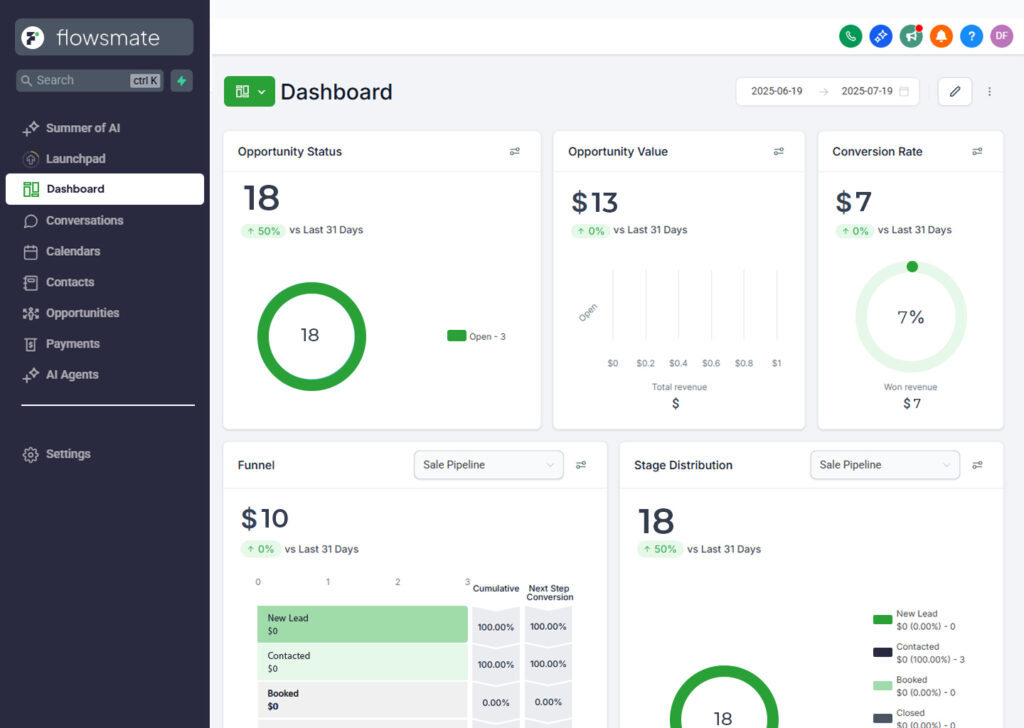
Task: Click the start date 2025-06-19
Action: [x=776, y=91]
